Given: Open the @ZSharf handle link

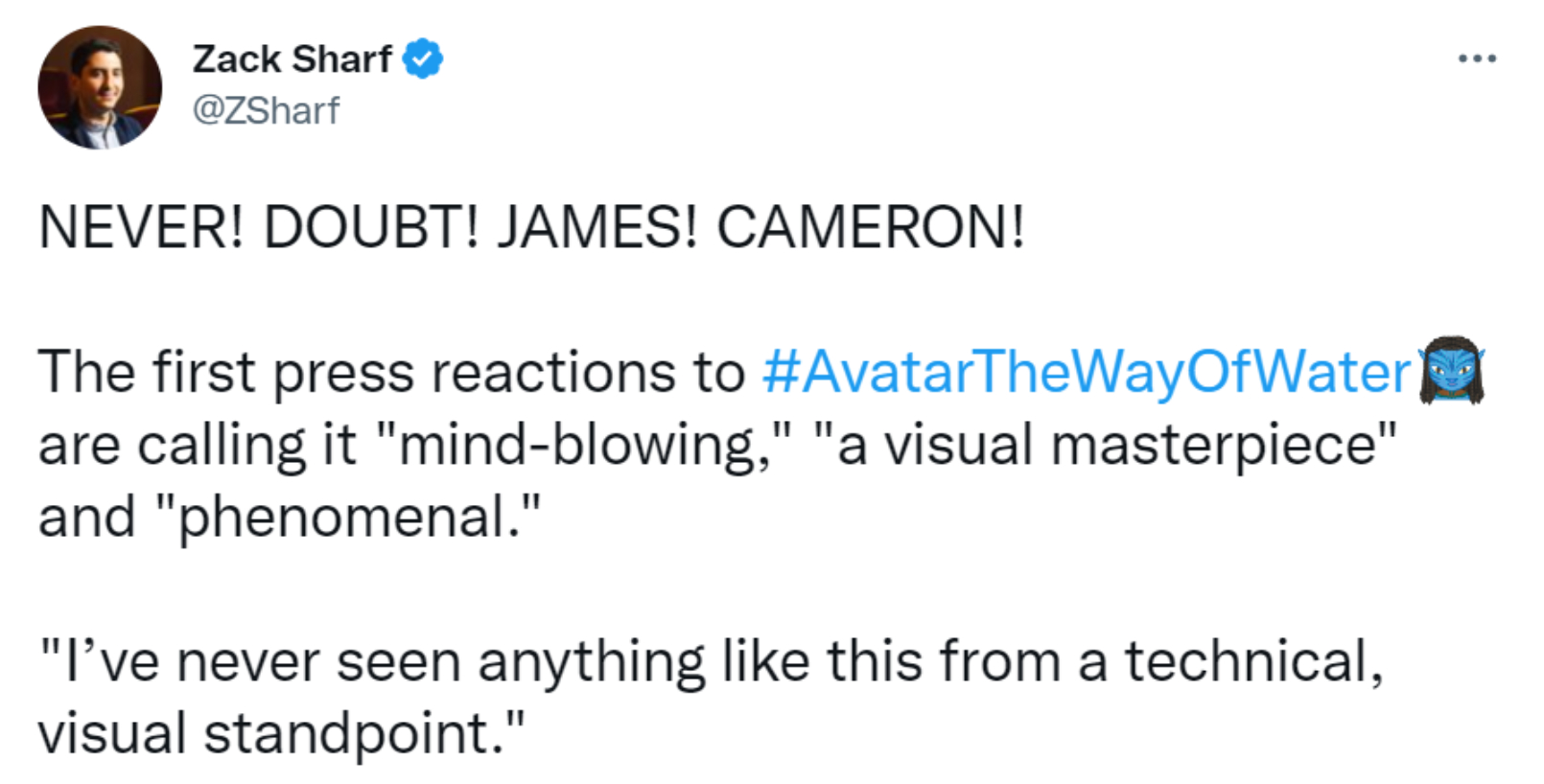Looking at the screenshot, I should pos(266,111).
